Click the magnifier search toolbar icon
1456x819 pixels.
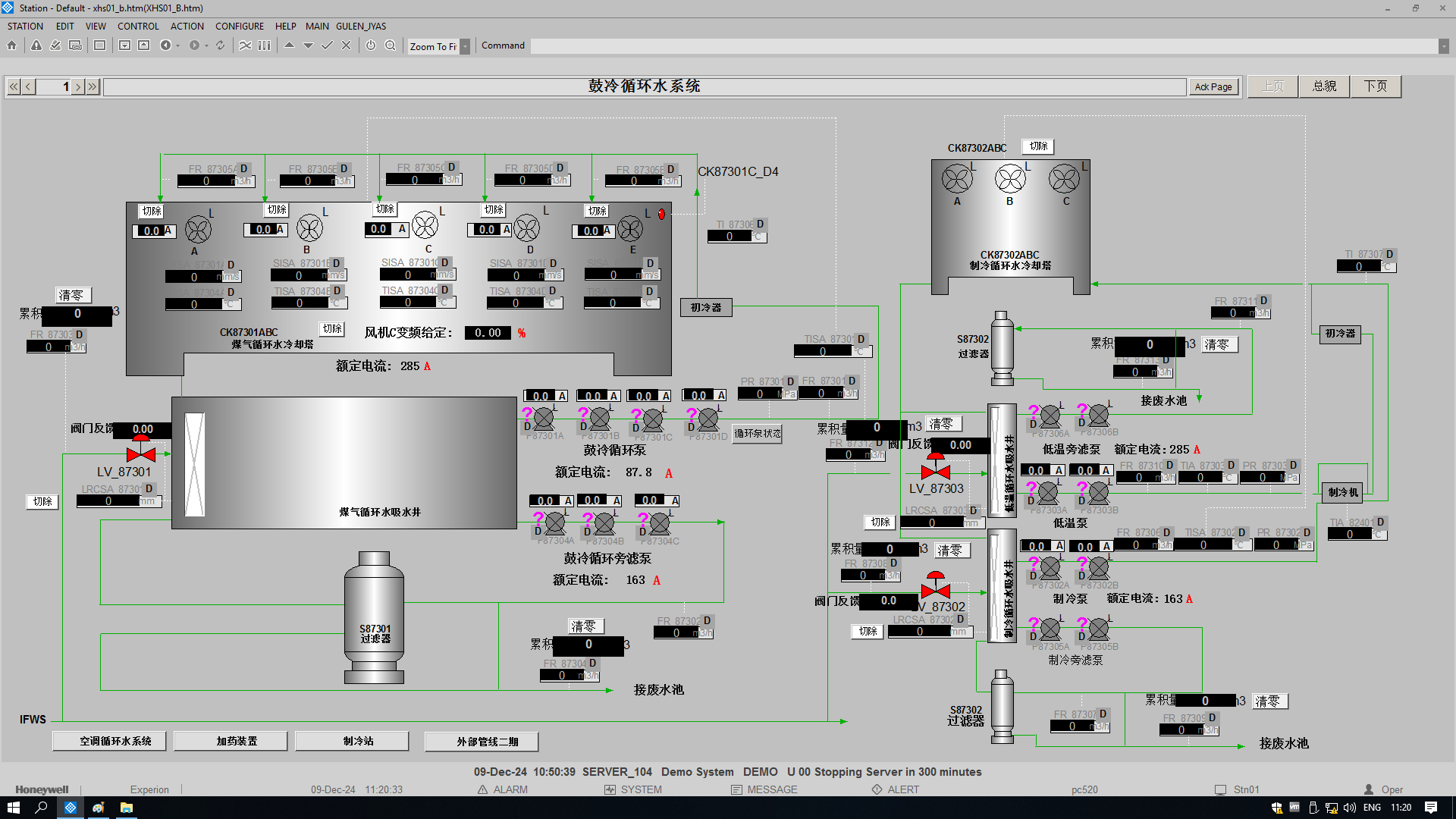(x=390, y=45)
